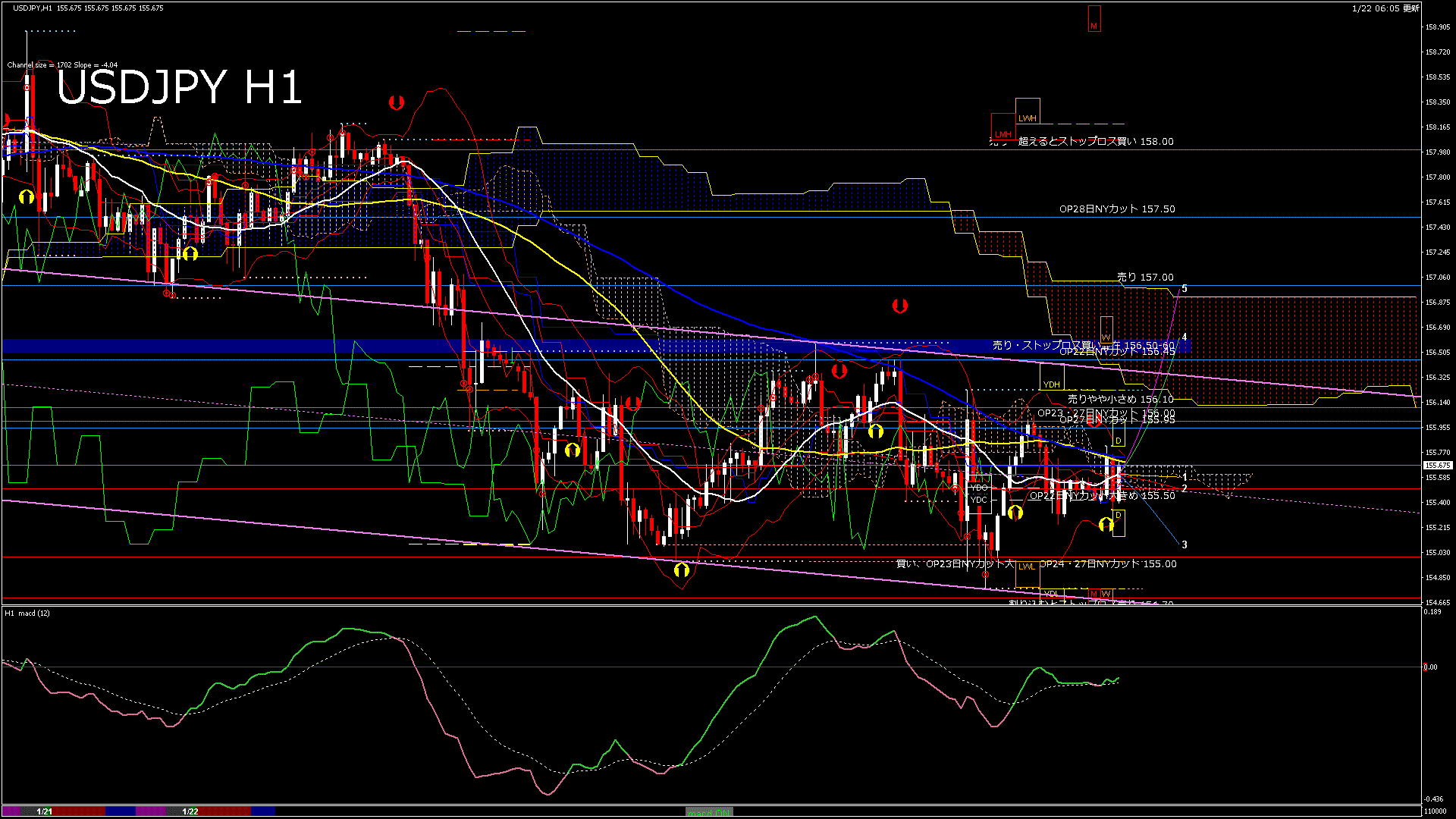Click the current price tag 155.675 on axis
The height and width of the screenshot is (819, 1456).
pyautogui.click(x=1438, y=466)
